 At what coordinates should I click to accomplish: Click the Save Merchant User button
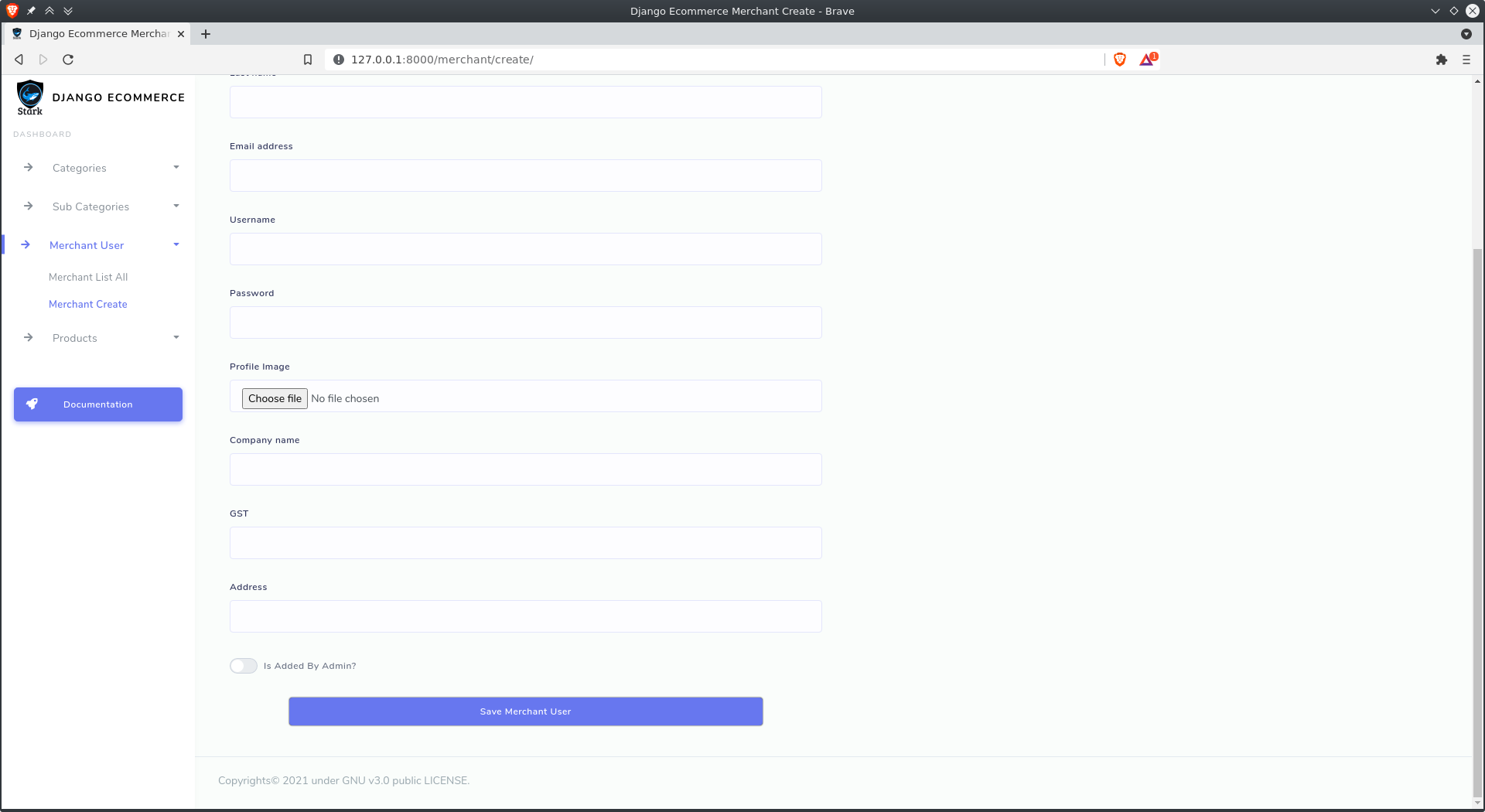[525, 711]
